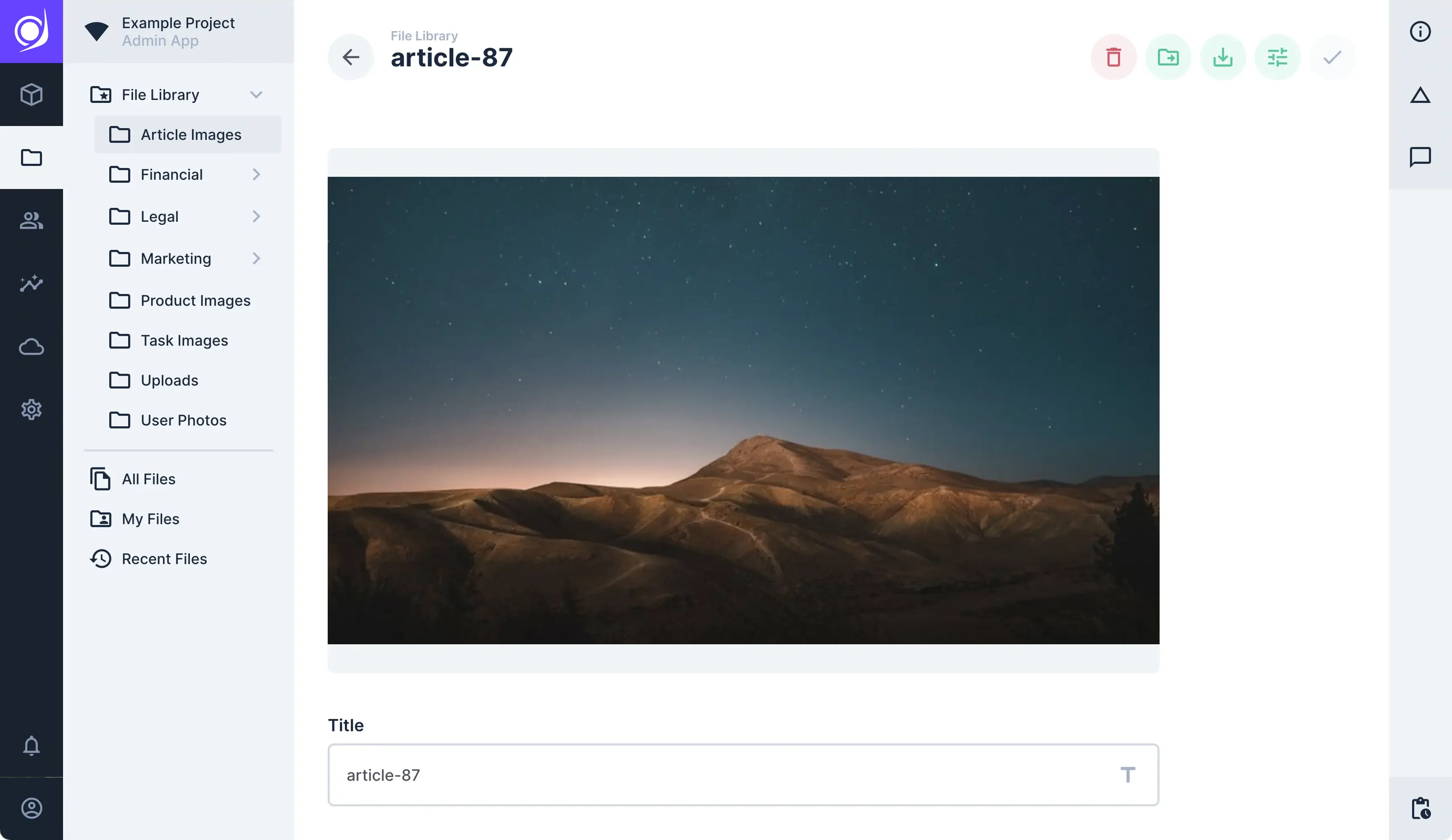Open the revisions triangle icon
The width and height of the screenshot is (1452, 840).
(1420, 94)
